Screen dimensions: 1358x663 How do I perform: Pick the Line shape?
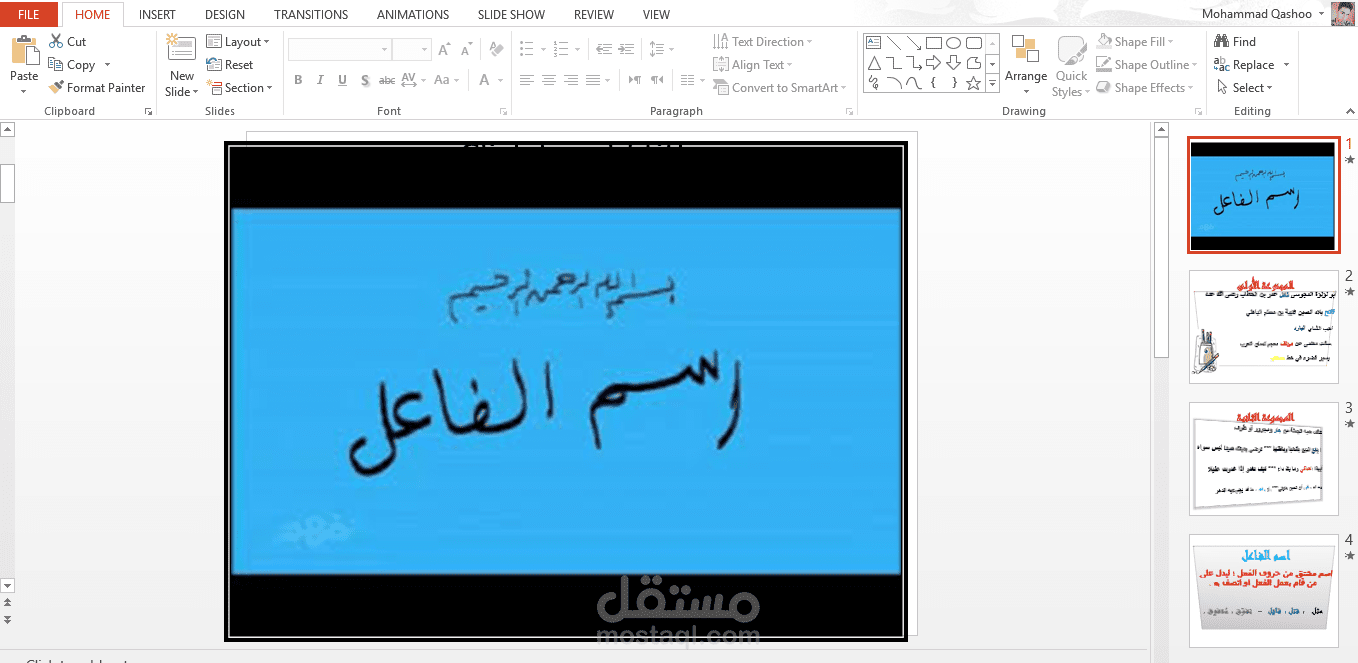tap(893, 43)
